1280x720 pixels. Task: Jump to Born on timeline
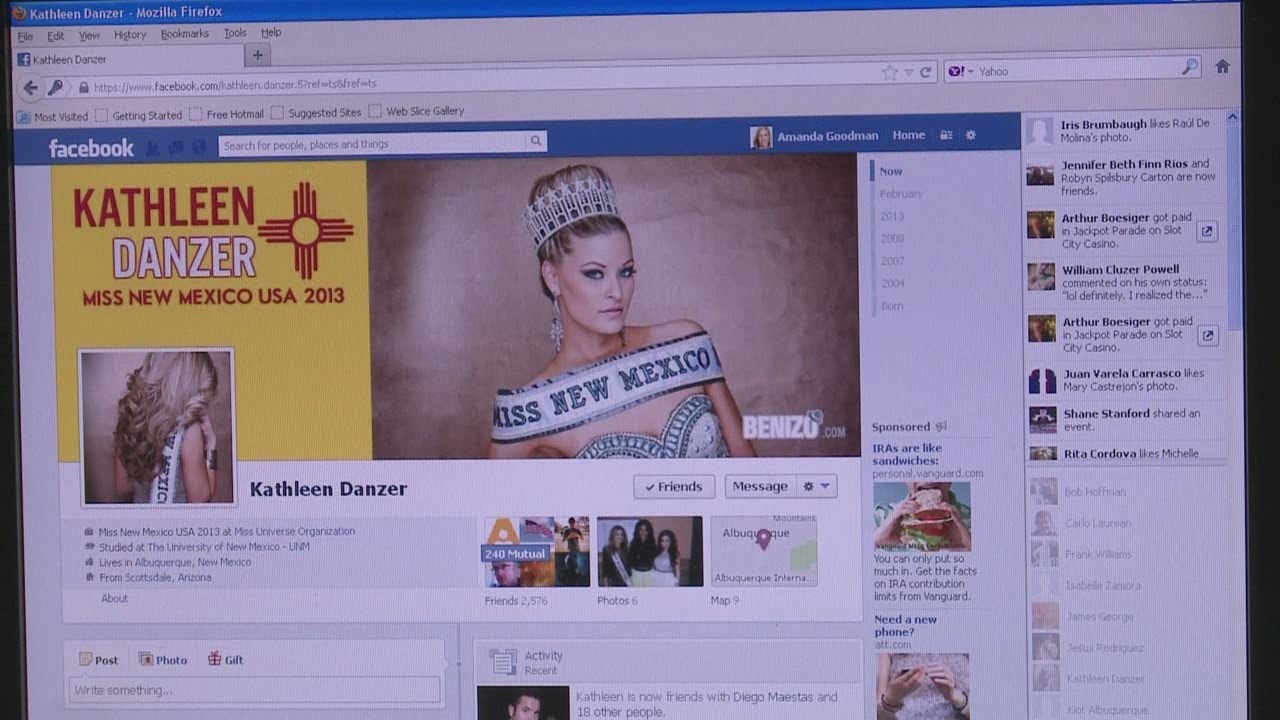(892, 306)
